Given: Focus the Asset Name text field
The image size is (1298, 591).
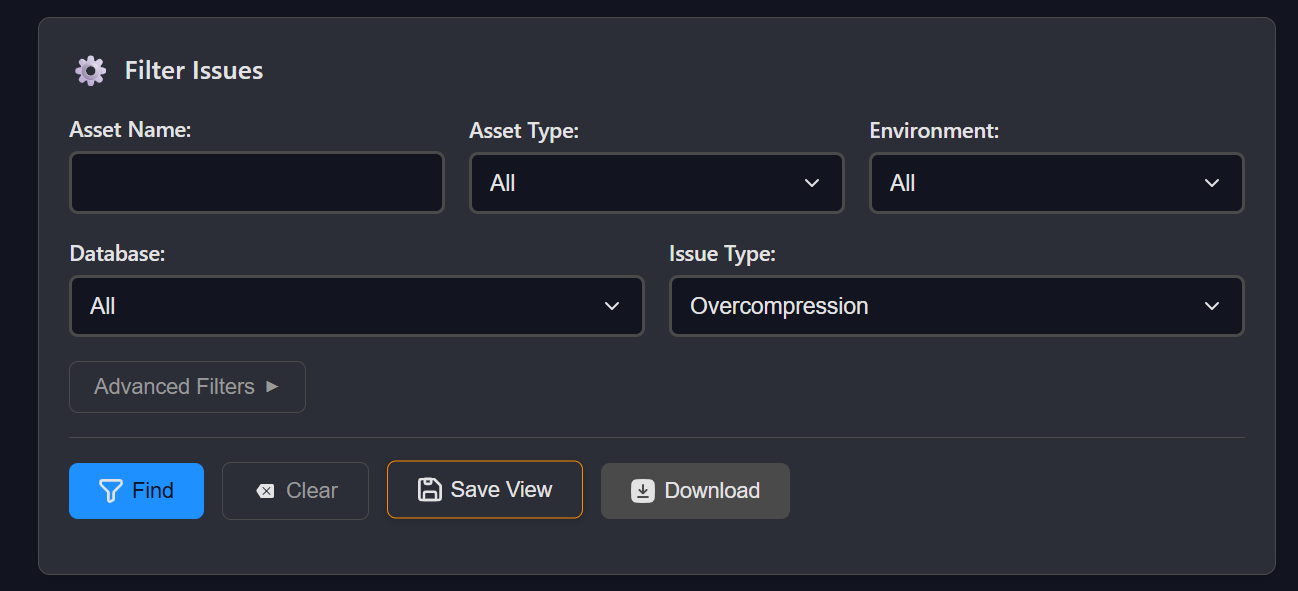Looking at the screenshot, I should (256, 183).
